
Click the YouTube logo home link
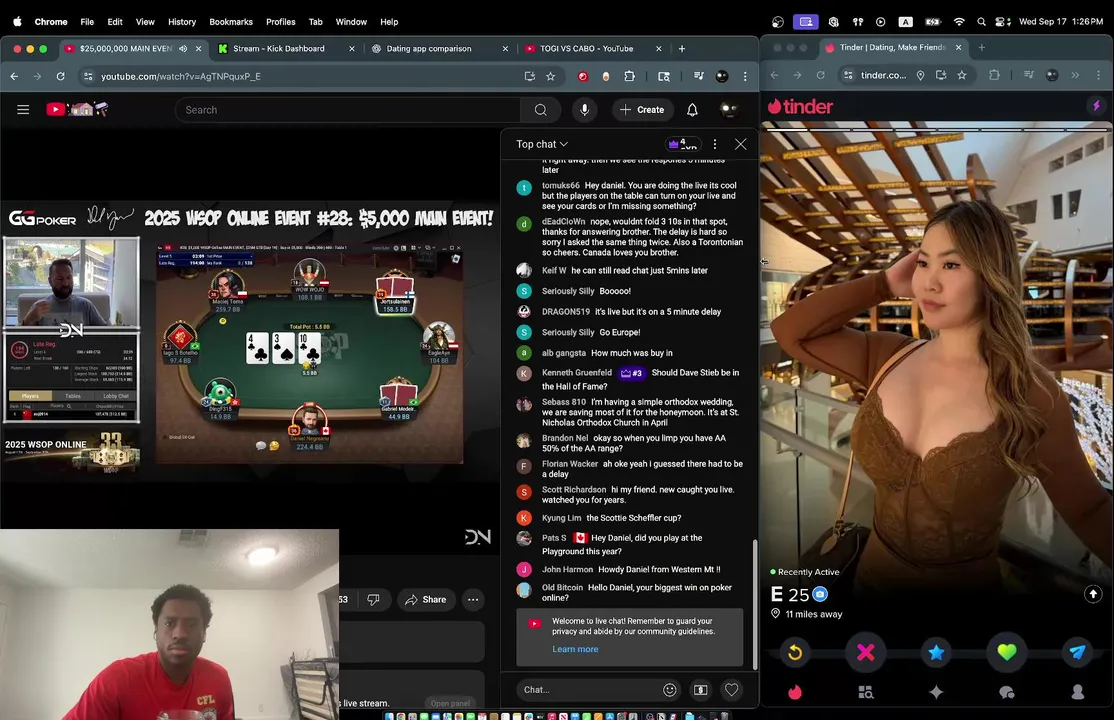click(77, 109)
